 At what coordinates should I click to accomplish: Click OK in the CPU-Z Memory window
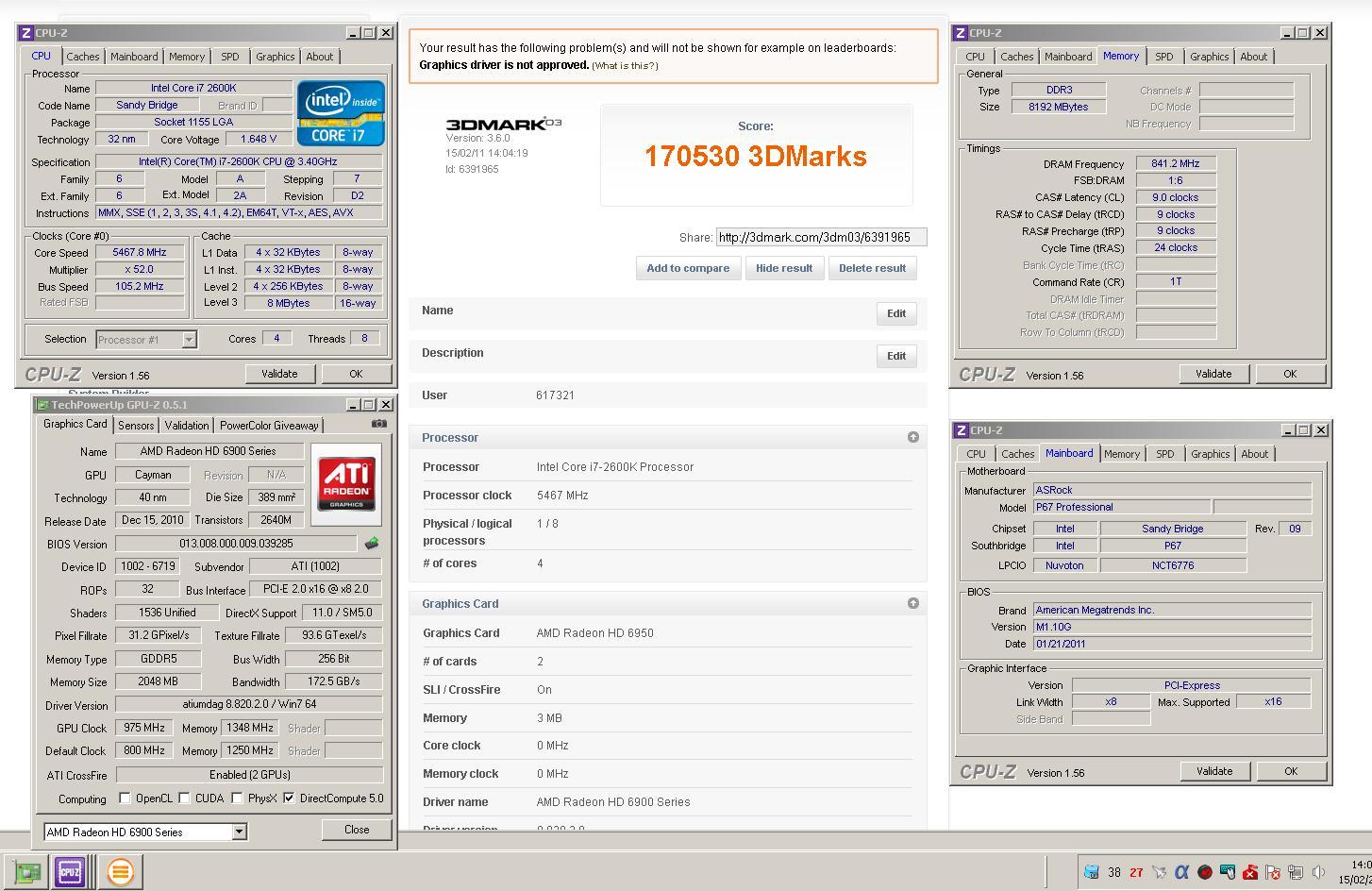point(1290,374)
